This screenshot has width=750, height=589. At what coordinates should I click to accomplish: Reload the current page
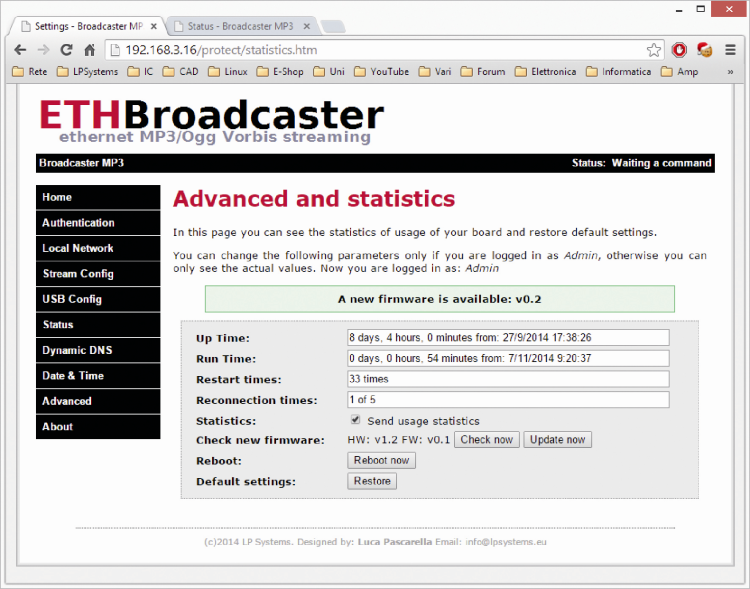click(x=67, y=49)
